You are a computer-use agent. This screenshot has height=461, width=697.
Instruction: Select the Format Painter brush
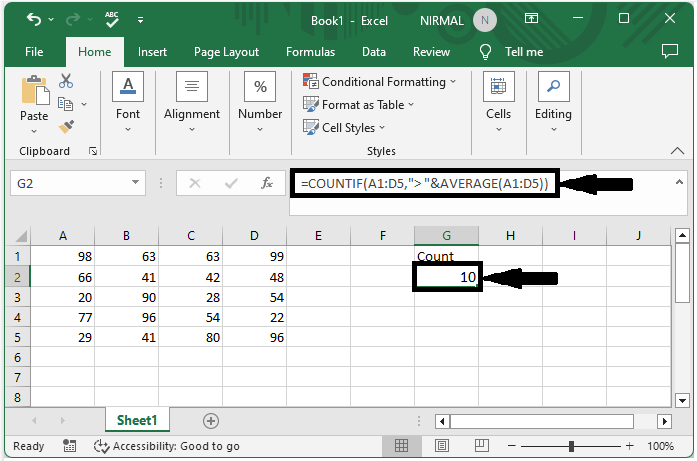click(x=66, y=127)
